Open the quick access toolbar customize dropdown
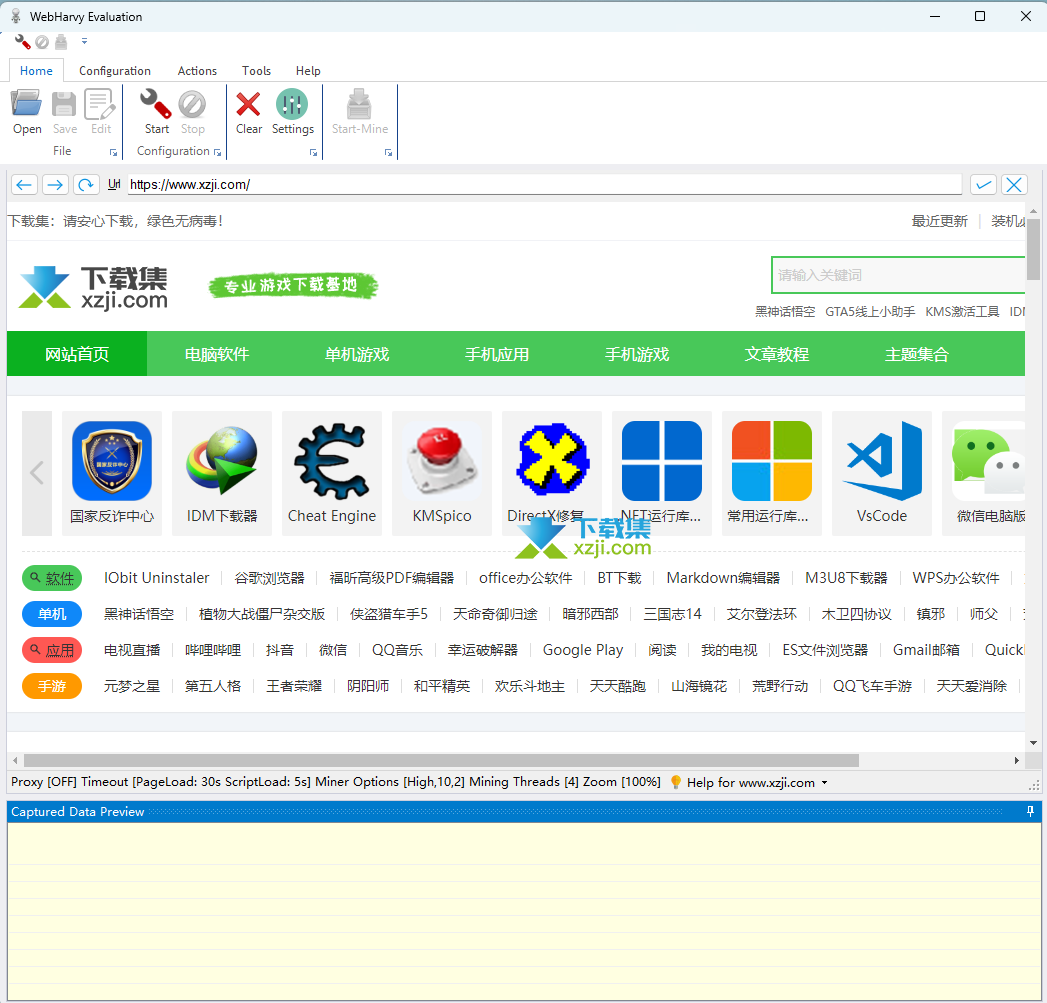 [84, 41]
